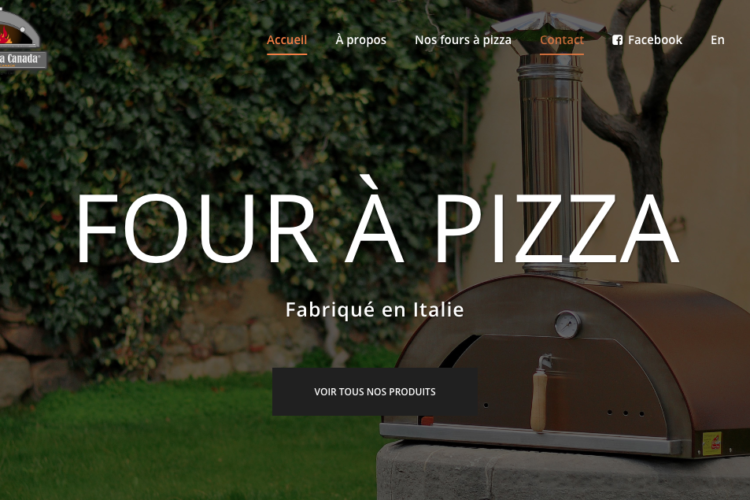
Task: Click the stone base beneath the oven
Action: coord(562,473)
